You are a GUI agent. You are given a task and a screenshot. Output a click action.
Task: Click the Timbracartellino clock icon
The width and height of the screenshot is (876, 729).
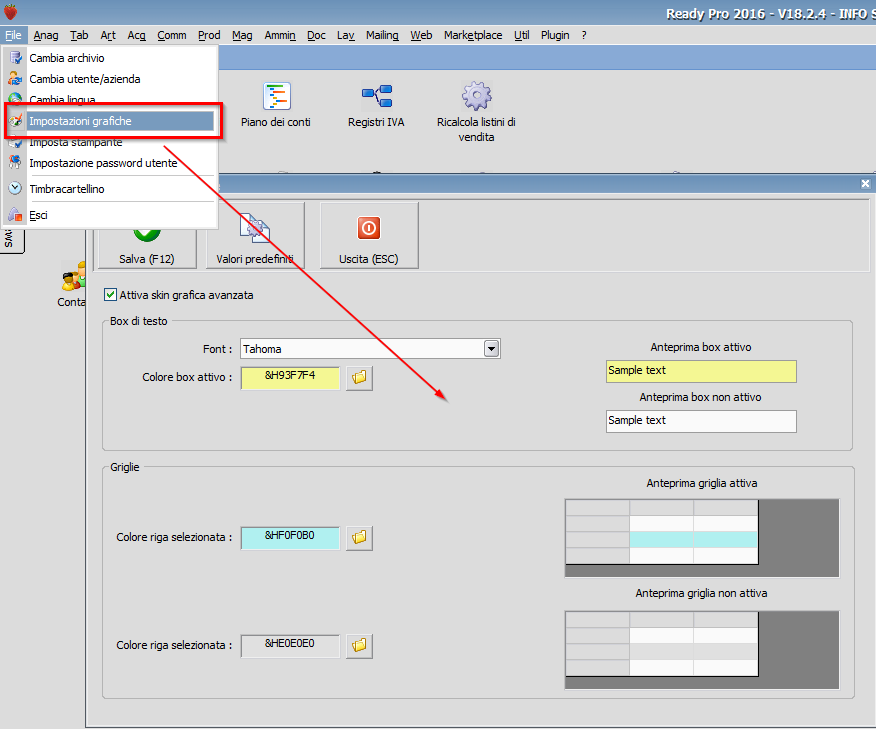15,188
